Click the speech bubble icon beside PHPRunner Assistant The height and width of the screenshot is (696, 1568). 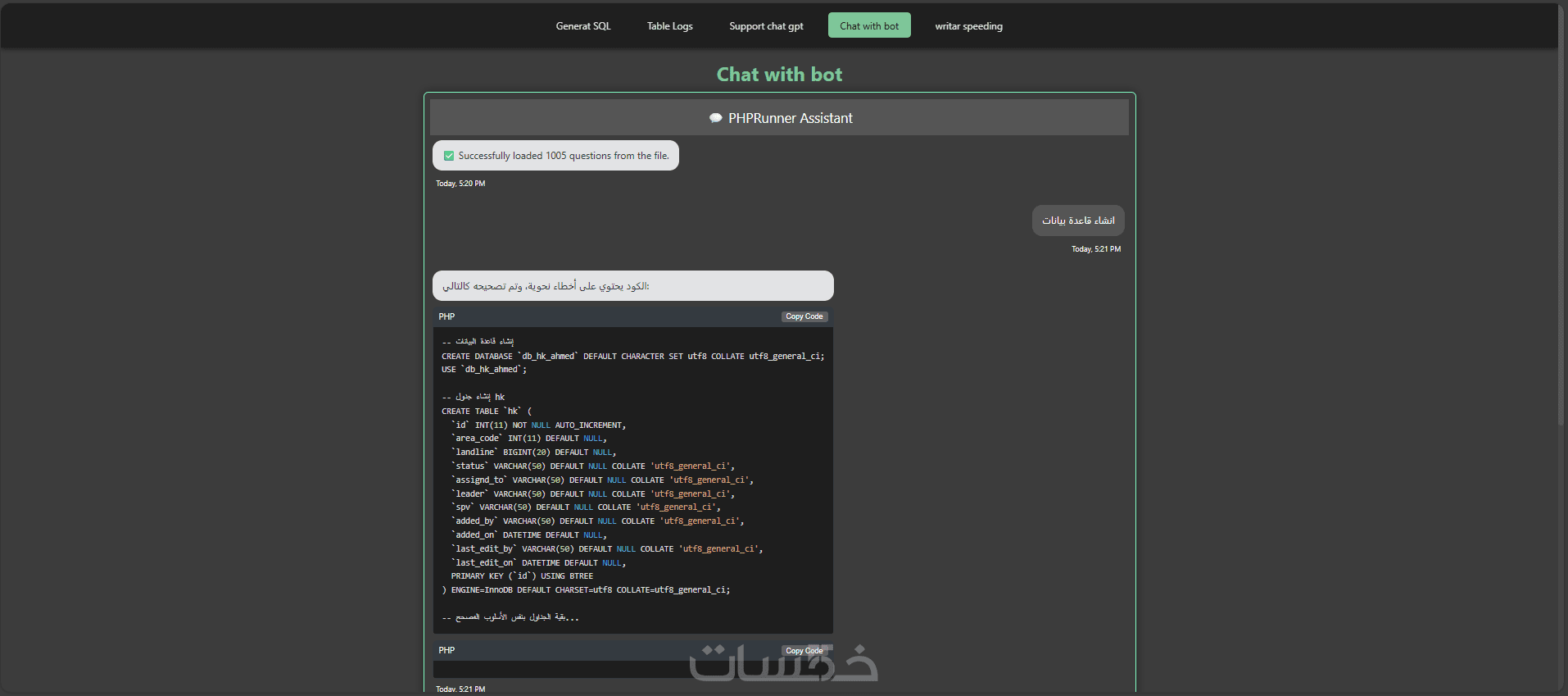(x=715, y=118)
